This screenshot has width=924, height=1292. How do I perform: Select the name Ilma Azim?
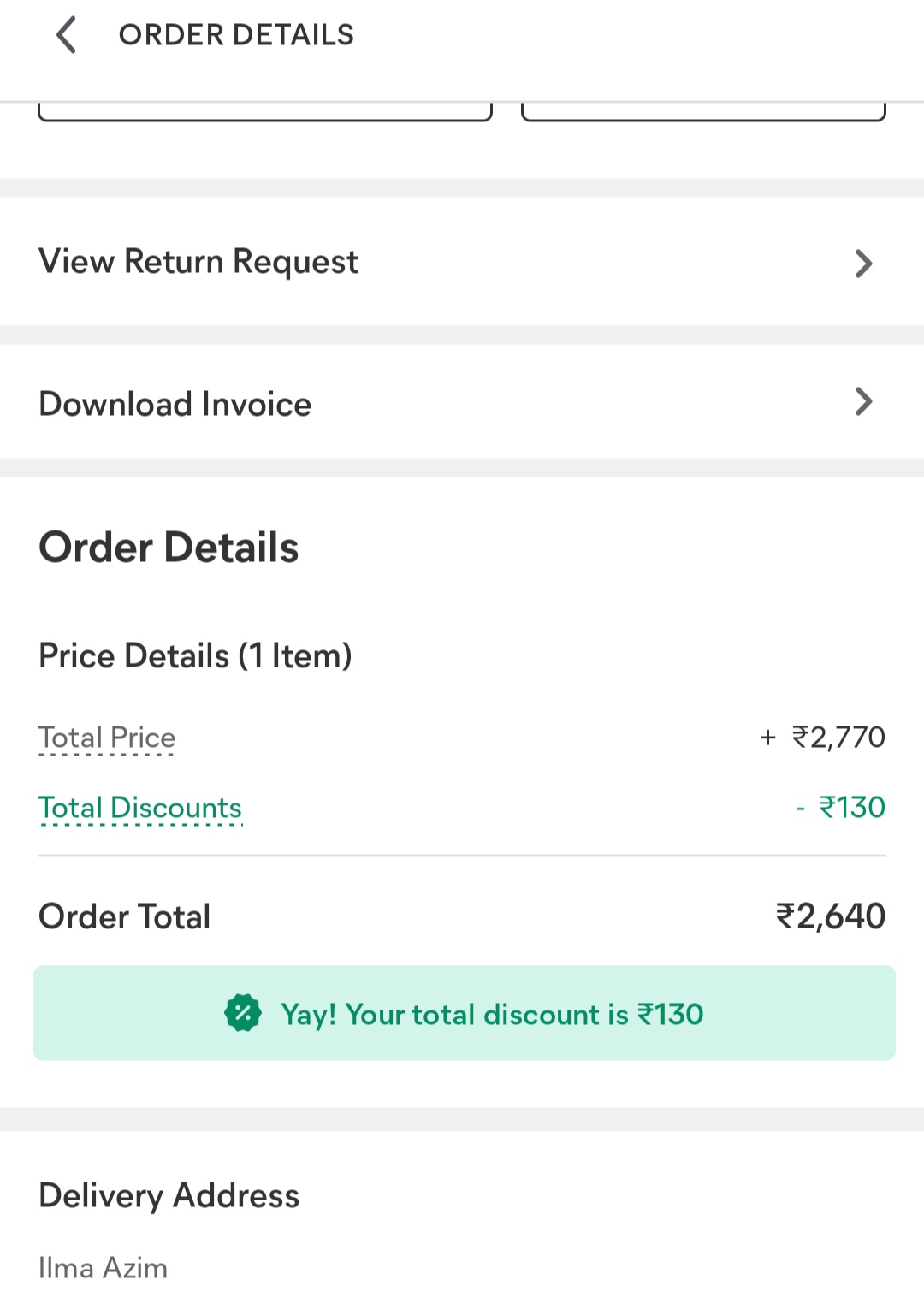(x=104, y=1266)
